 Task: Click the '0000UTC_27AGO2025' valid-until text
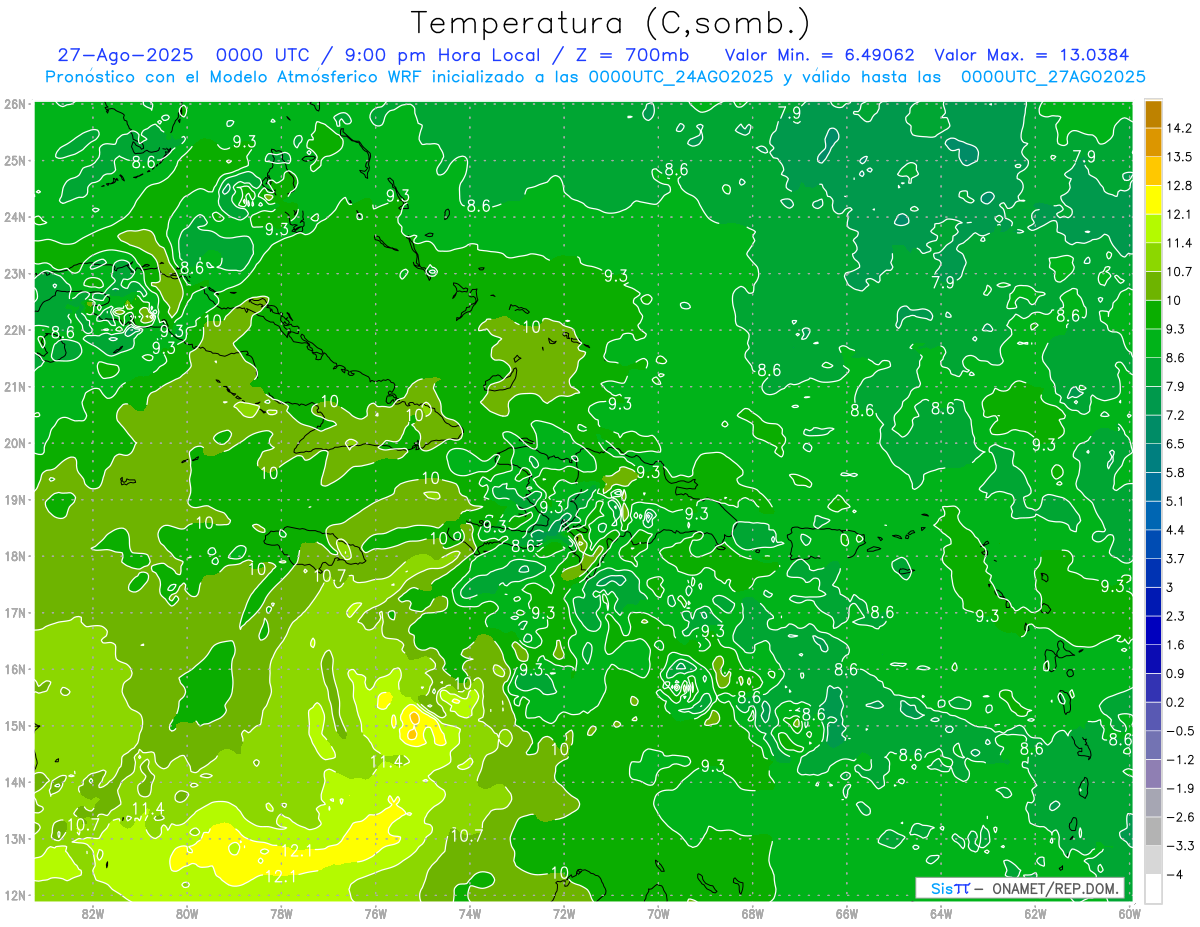click(1053, 77)
